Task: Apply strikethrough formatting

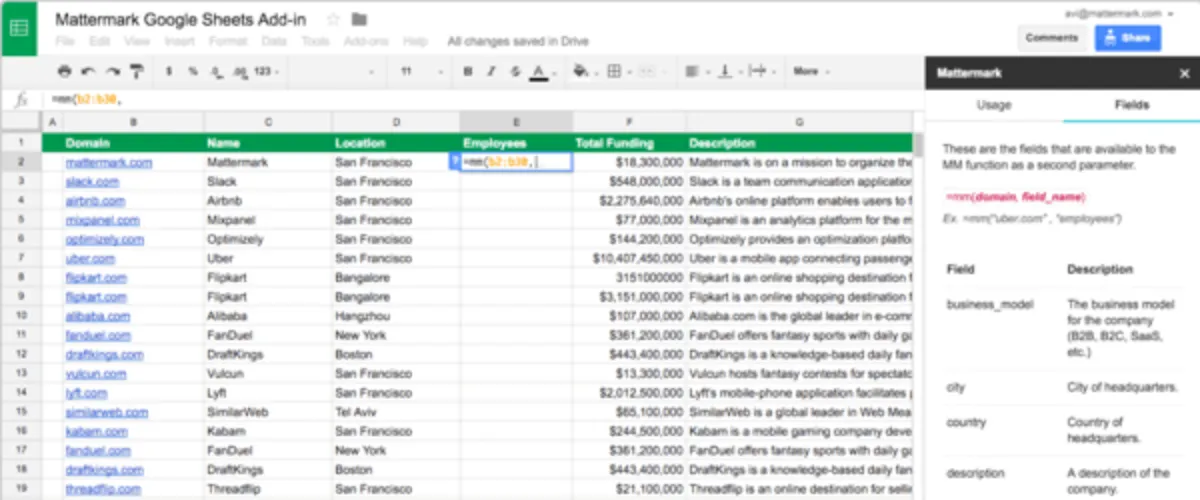Action: pyautogui.click(x=515, y=71)
